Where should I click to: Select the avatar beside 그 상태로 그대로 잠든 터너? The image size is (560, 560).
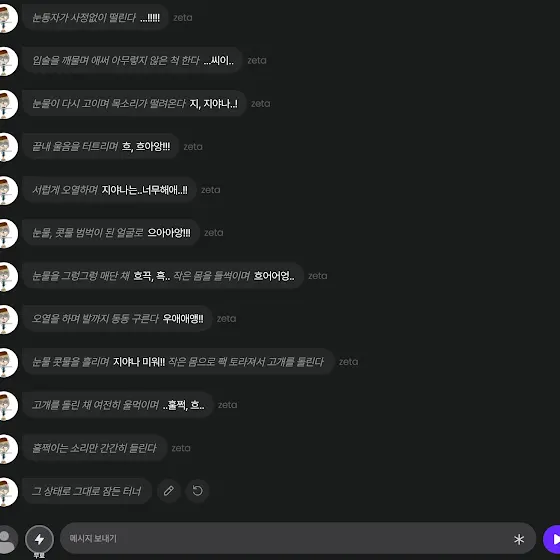tap(7, 492)
